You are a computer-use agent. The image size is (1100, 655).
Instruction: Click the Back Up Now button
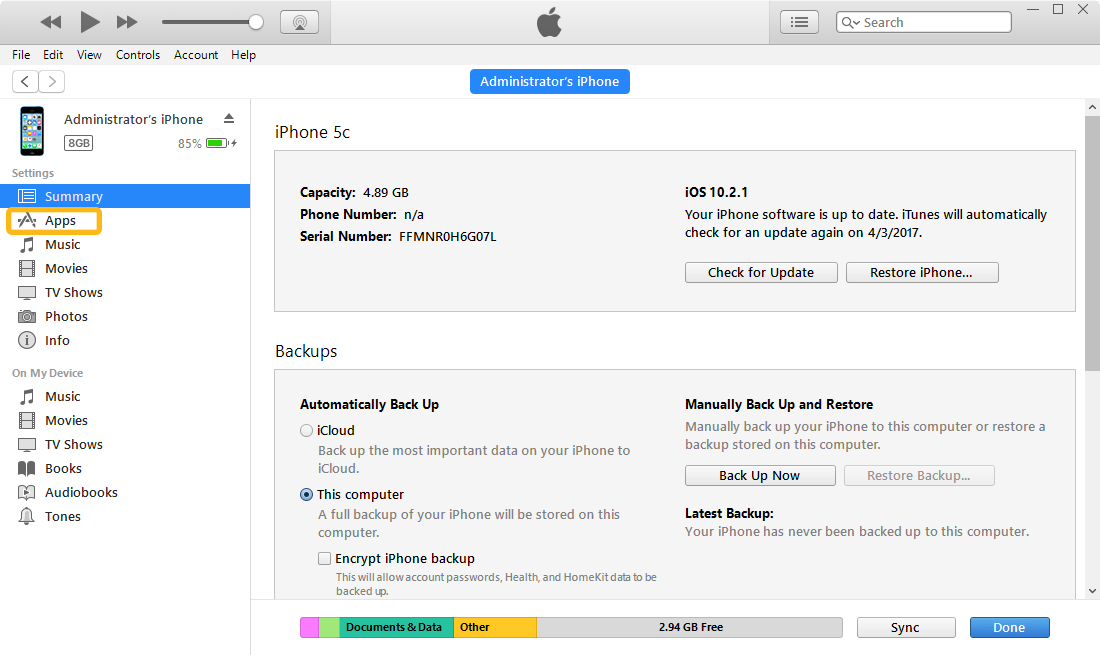coord(760,475)
